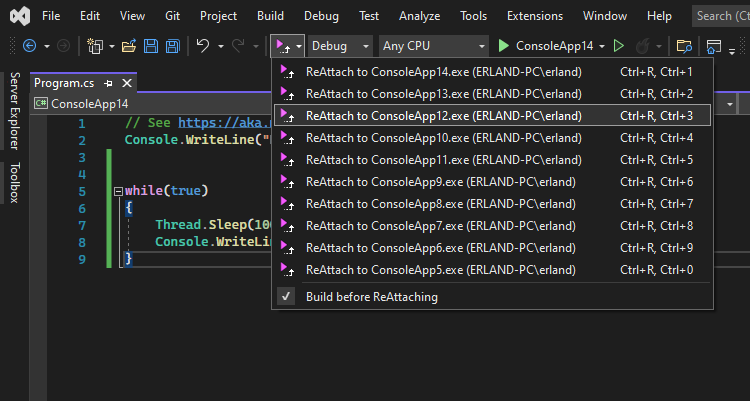750x401 pixels.
Task: Open the Build menu
Action: tap(270, 16)
